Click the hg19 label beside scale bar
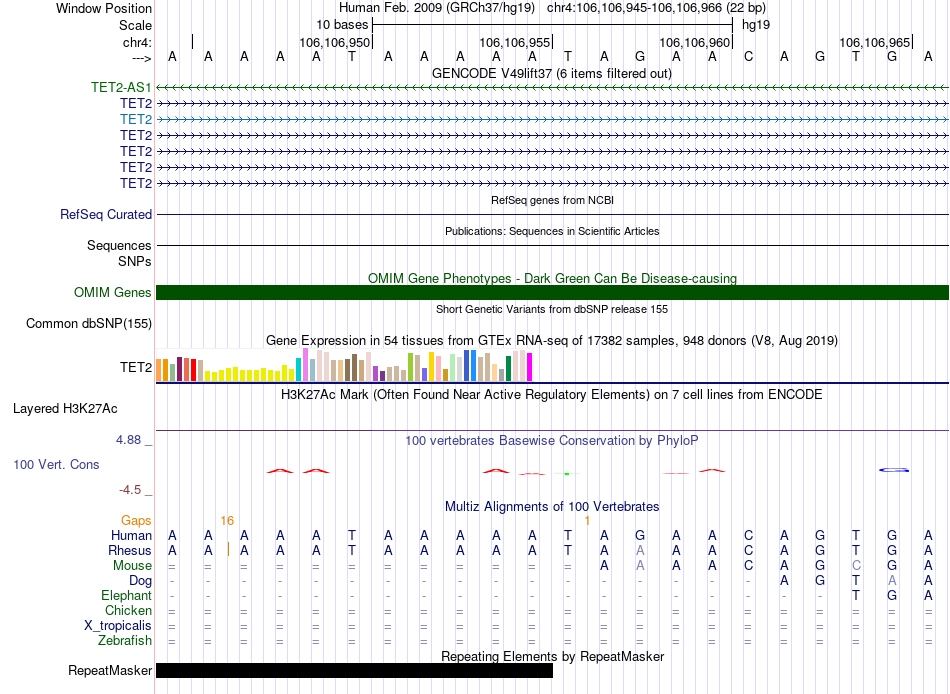The width and height of the screenshot is (950, 694). 756,25
